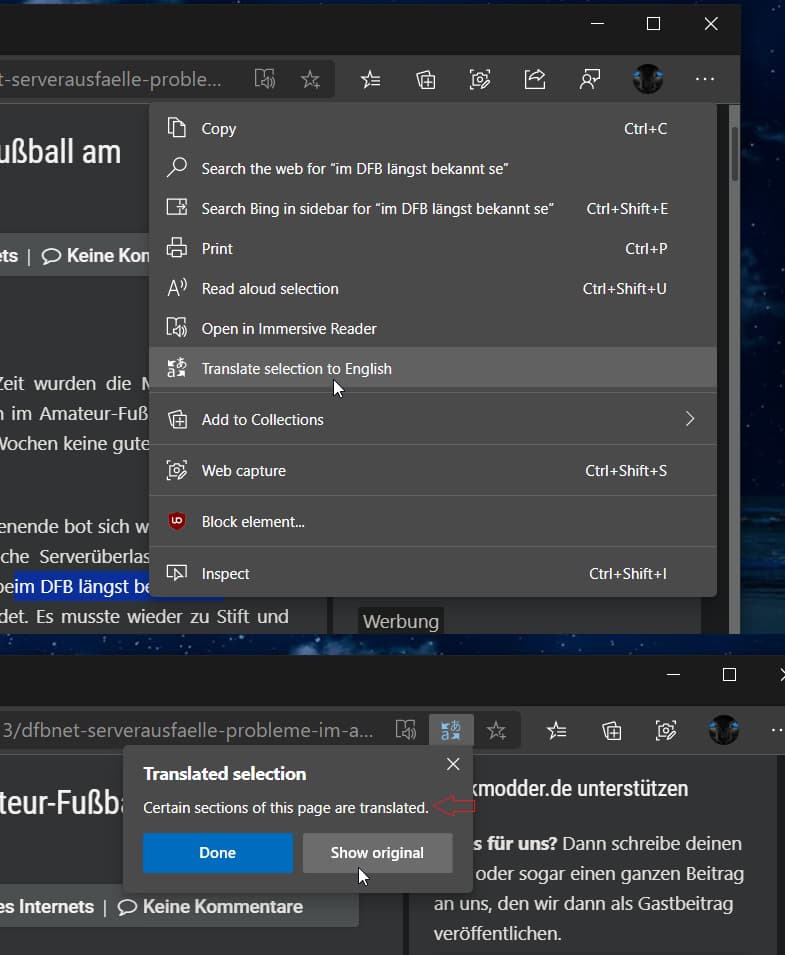Click the Share icon in upper toolbar
This screenshot has height=955, width=785.
(x=535, y=79)
